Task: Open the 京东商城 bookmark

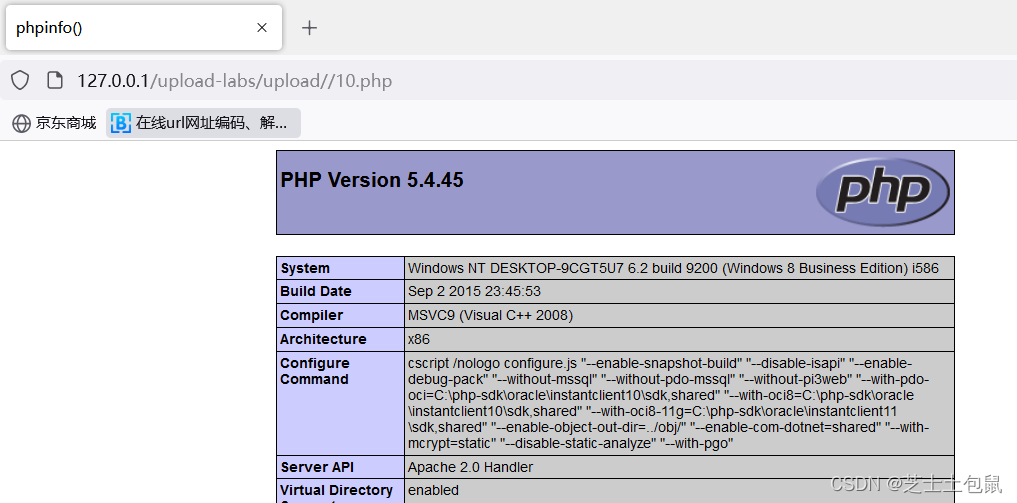Action: pyautogui.click(x=54, y=123)
